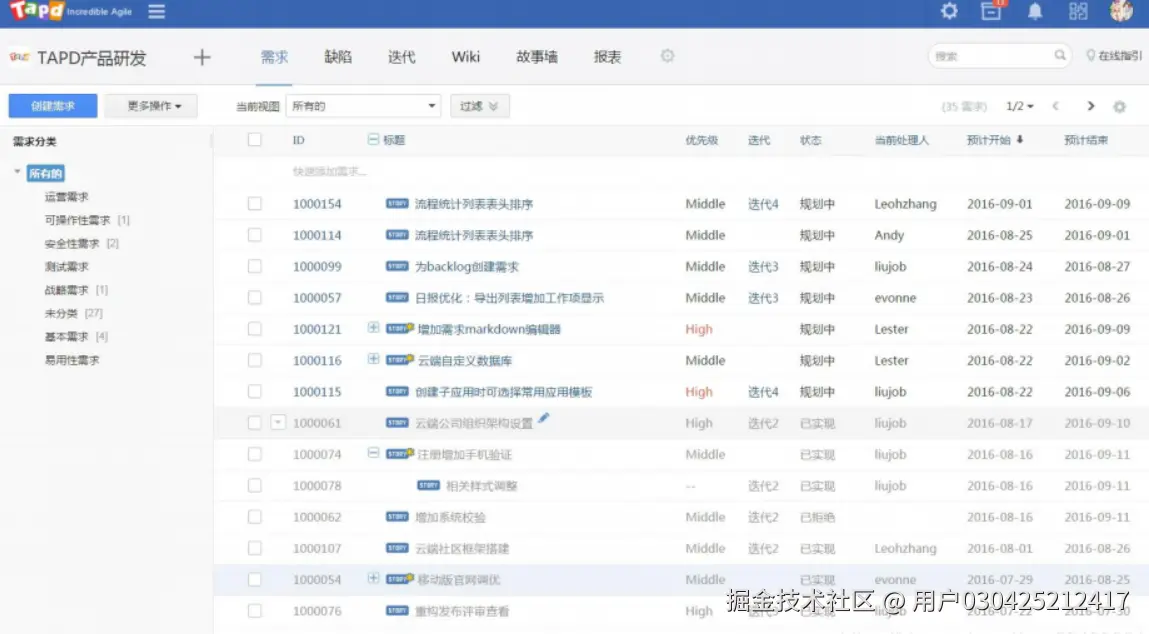Click story icon of row 1000107
The height and width of the screenshot is (634, 1149).
tap(397, 548)
